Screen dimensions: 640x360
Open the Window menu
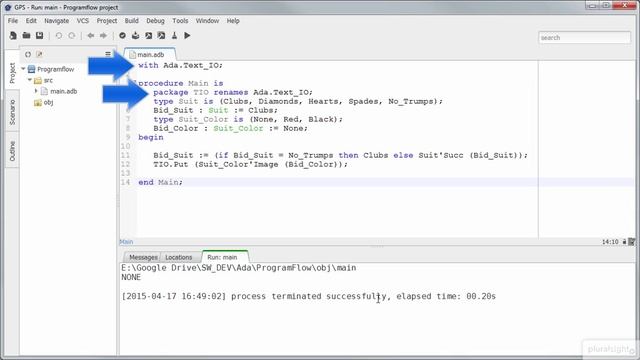(207, 21)
